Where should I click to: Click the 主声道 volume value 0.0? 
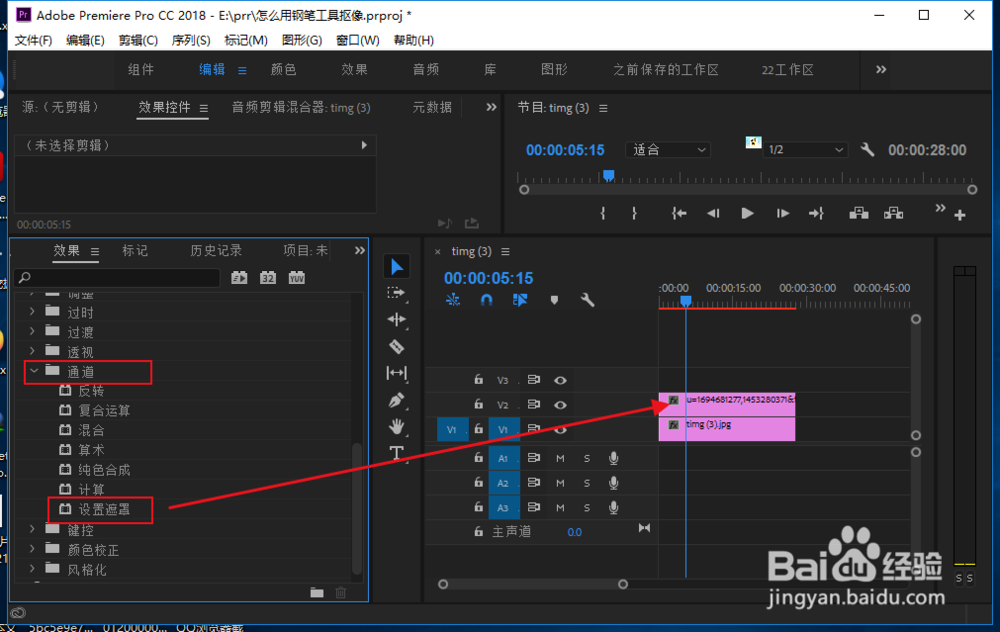tap(575, 532)
